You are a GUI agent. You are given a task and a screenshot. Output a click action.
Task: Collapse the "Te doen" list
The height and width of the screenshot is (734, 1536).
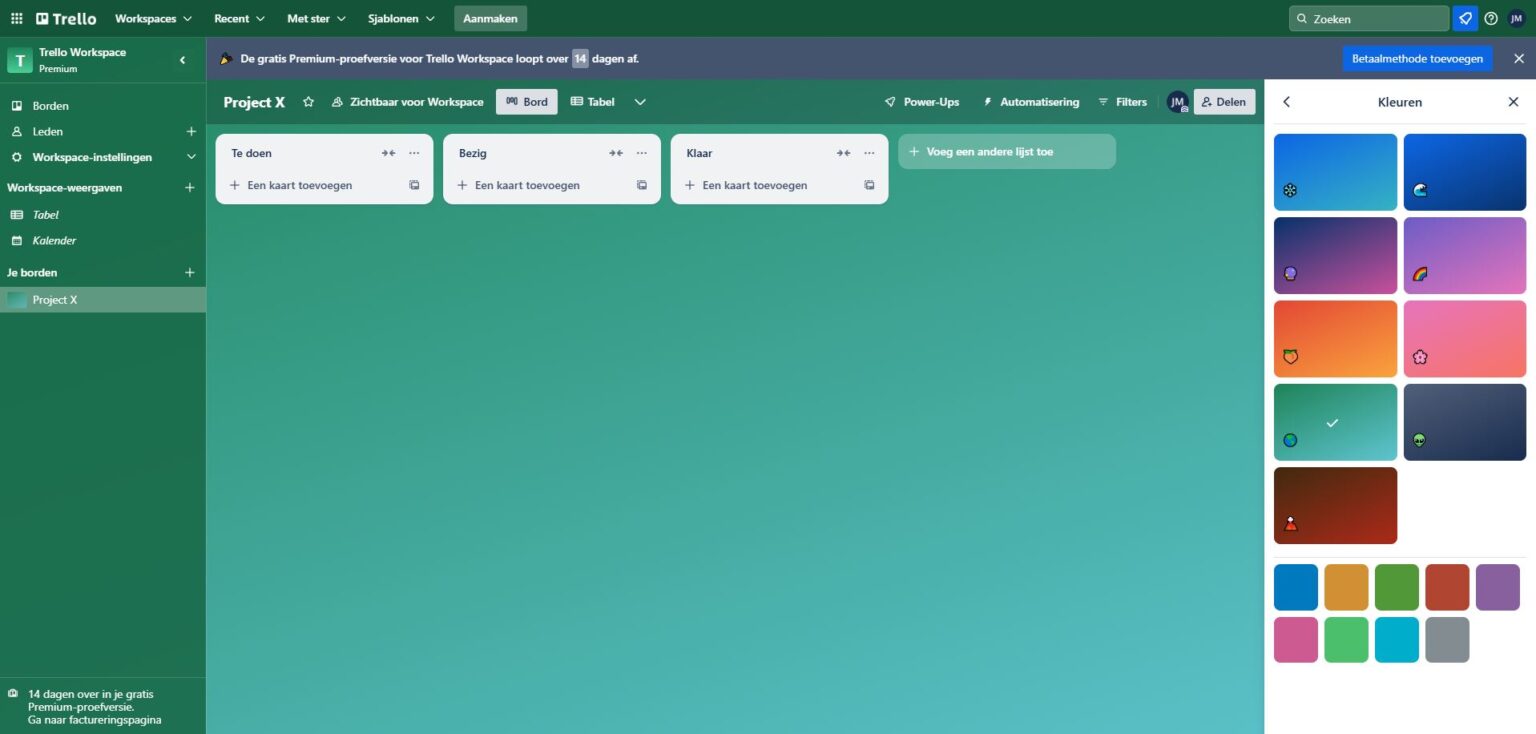tap(388, 153)
